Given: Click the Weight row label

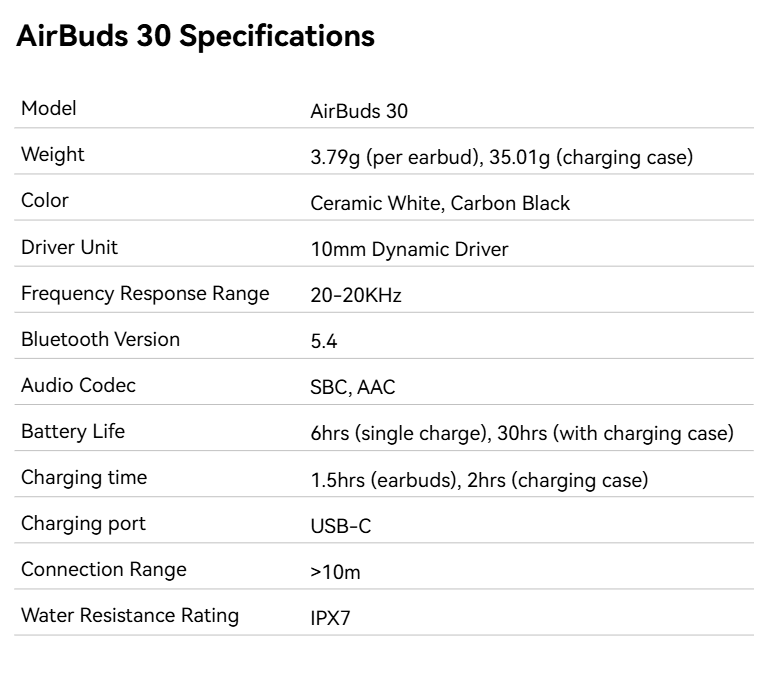Looking at the screenshot, I should click(x=53, y=155).
